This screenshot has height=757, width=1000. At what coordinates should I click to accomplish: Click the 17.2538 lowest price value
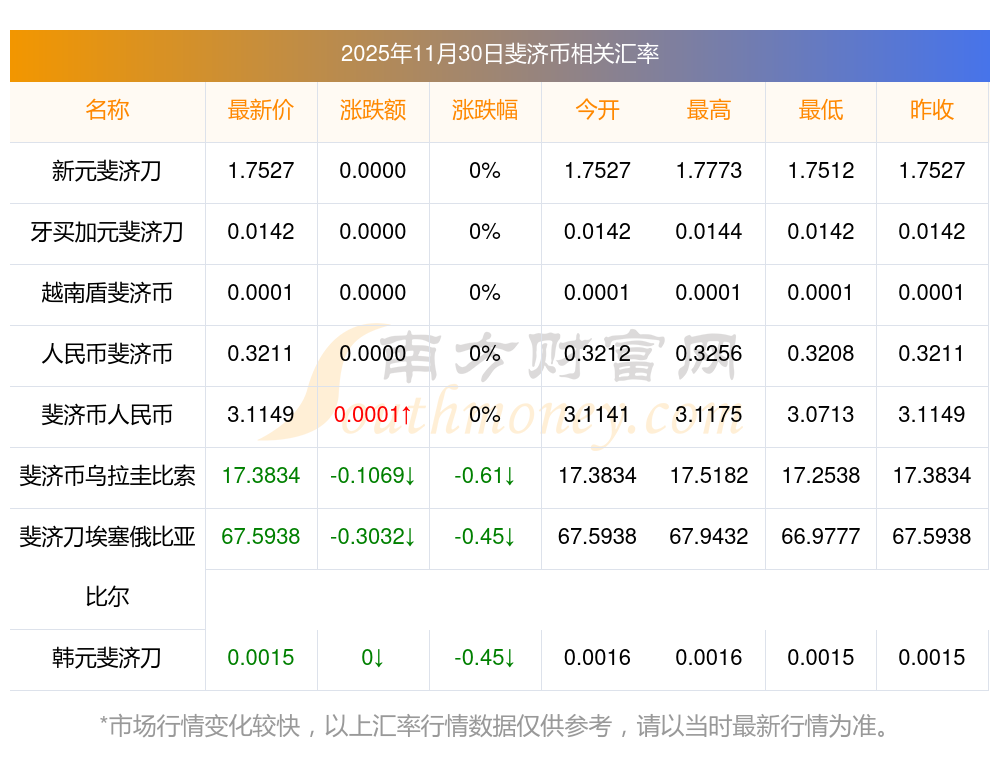tap(821, 475)
